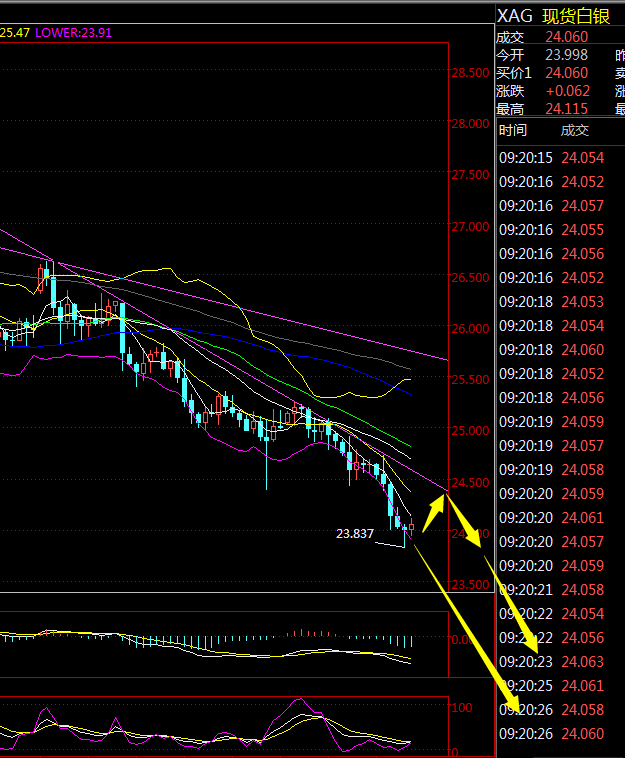This screenshot has height=758, width=625.
Task: Click the 时间 column header
Action: click(x=513, y=130)
